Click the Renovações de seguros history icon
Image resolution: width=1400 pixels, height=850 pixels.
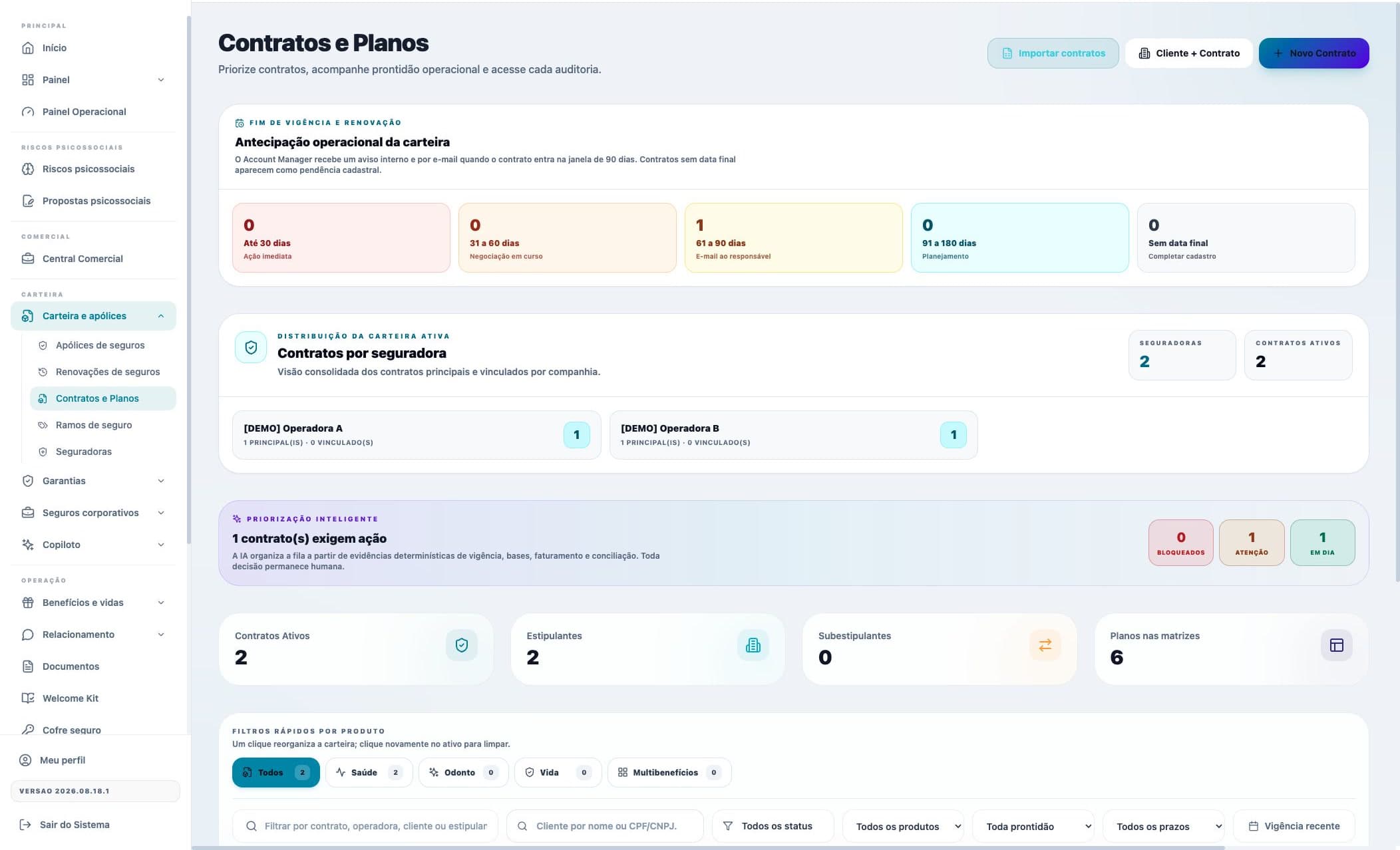(43, 372)
